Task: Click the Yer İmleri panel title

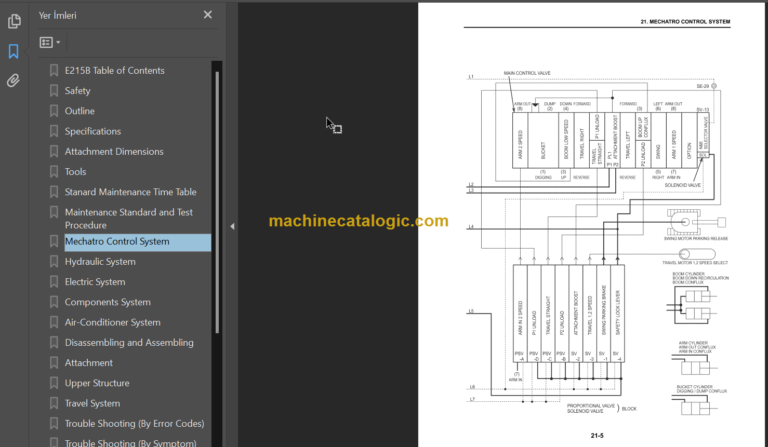Action: point(58,15)
